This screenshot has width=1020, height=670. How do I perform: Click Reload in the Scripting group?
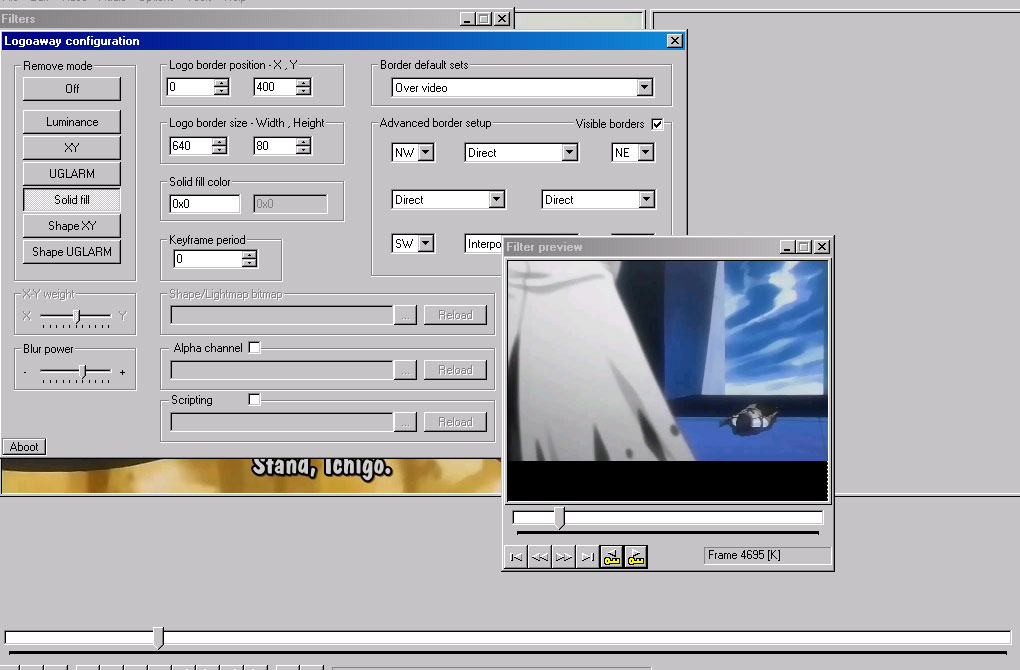click(x=455, y=422)
